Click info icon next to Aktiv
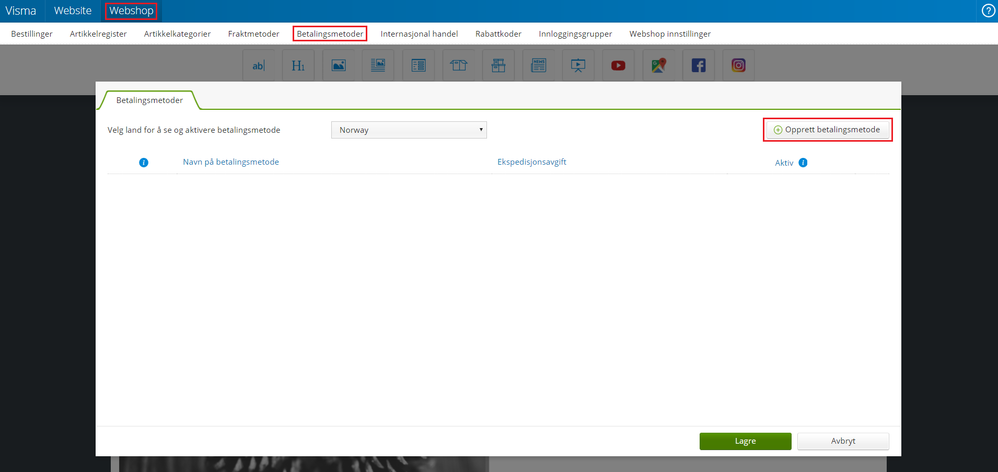Viewport: 998px width, 472px height. [x=803, y=163]
